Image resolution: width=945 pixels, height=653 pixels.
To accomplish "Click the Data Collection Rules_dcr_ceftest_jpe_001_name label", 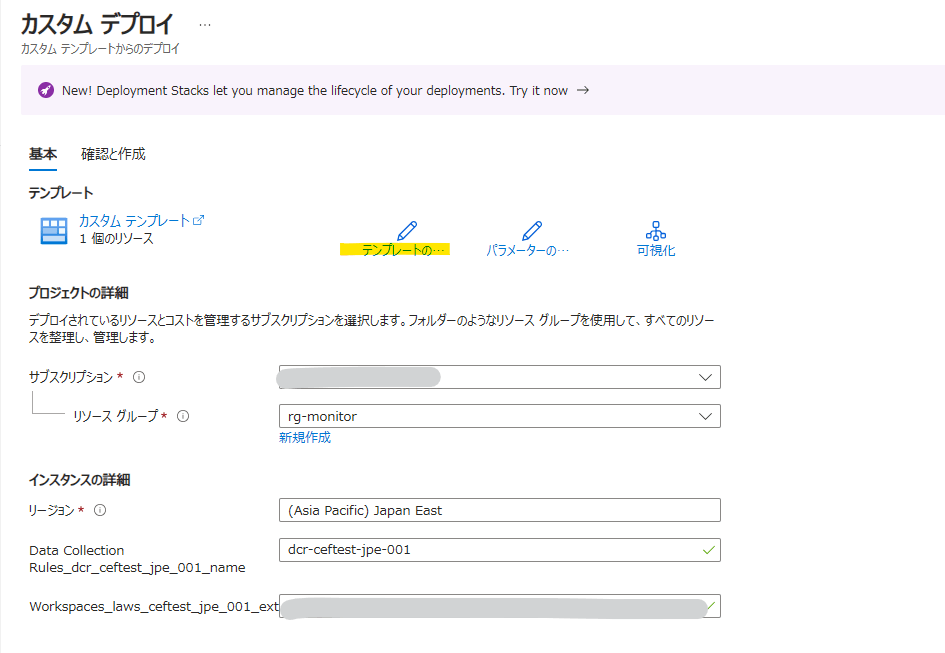I will pos(137,559).
